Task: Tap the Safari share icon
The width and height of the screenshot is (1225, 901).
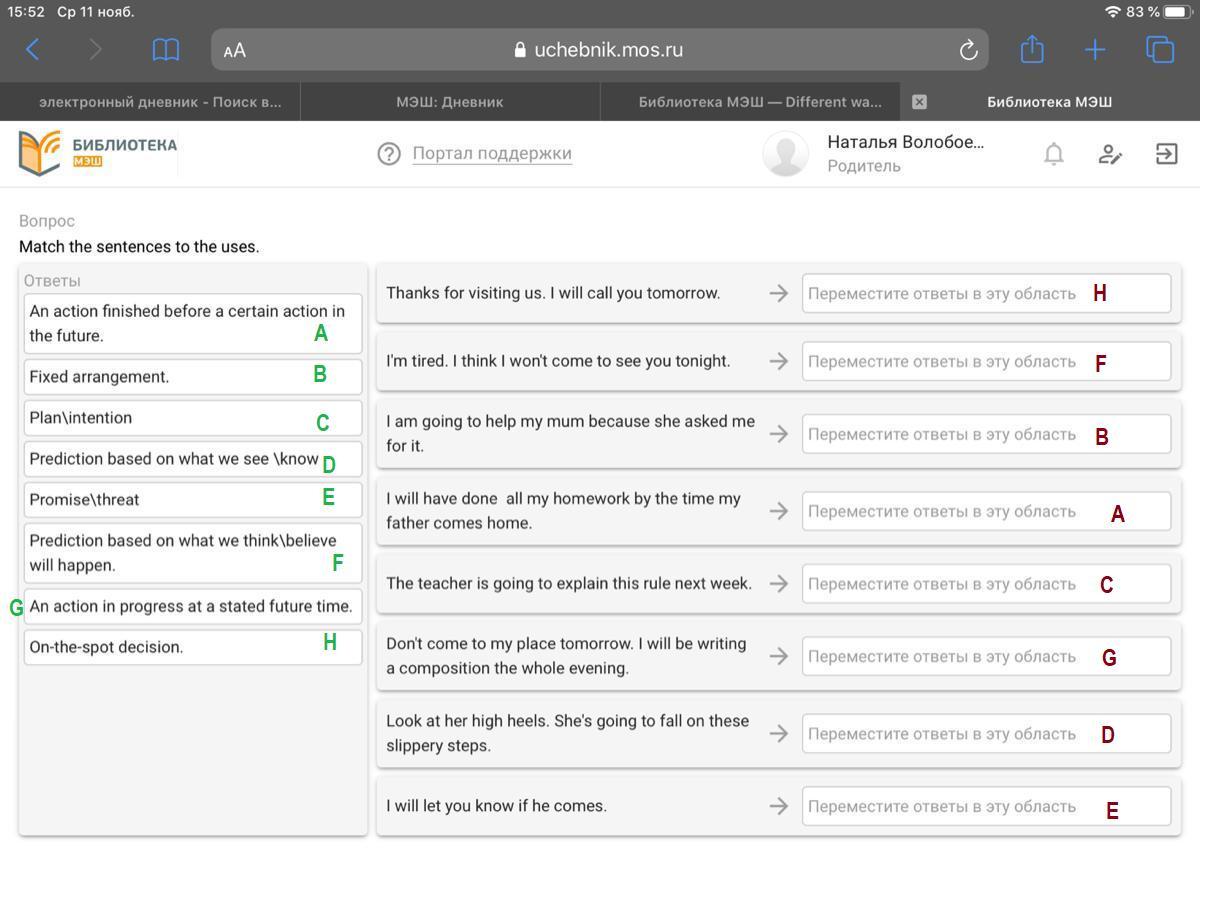Action: click(x=1031, y=50)
